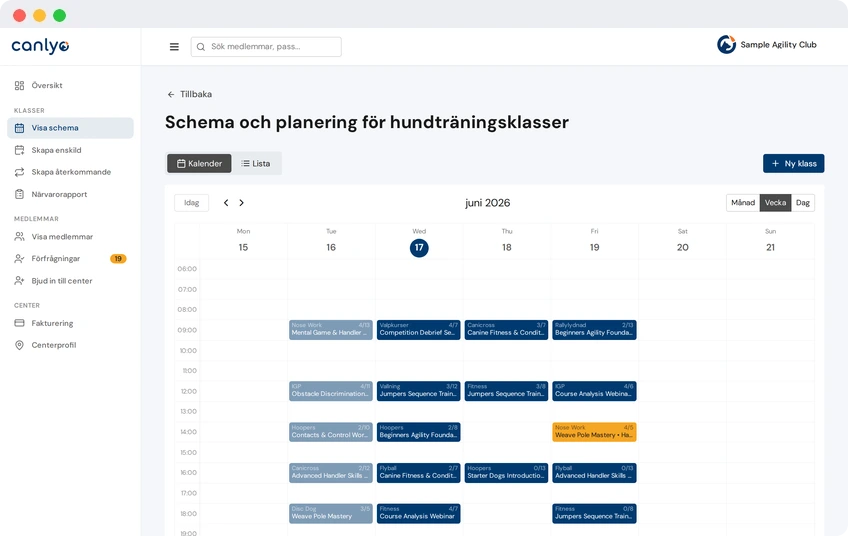This screenshot has height=536, width=848.
Task: Click the search magnifier icon
Action: (201, 47)
